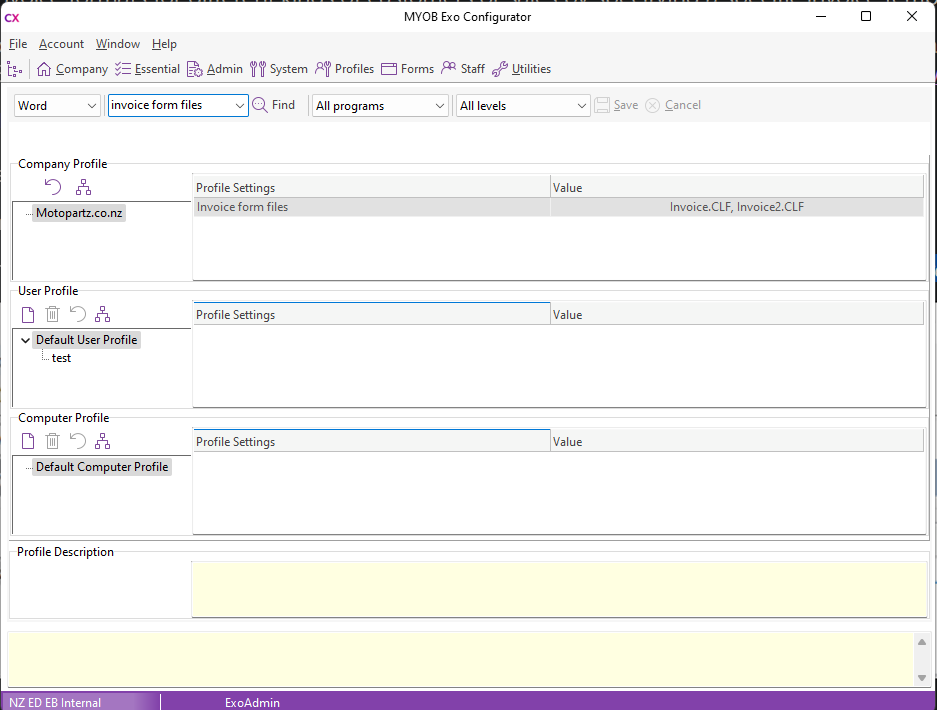Click the delete User Profile trash icon
Viewport: 937px width, 710px height.
[53, 314]
